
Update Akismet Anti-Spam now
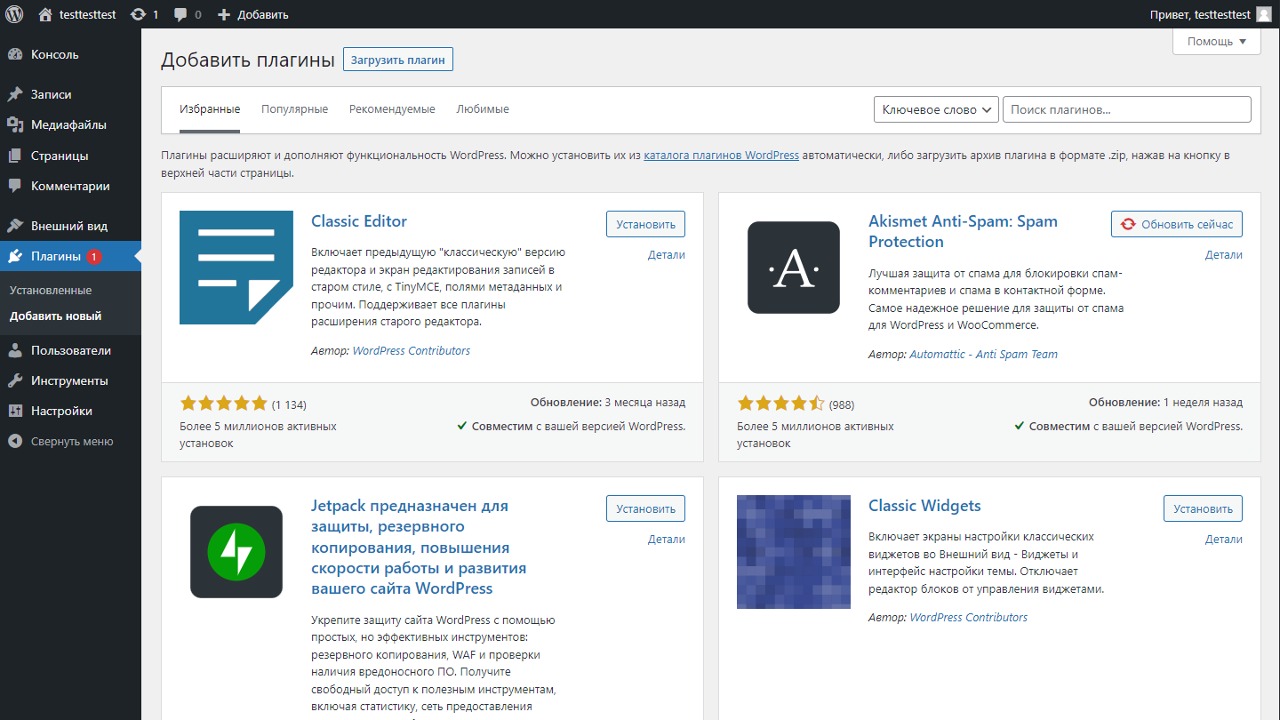point(1176,224)
